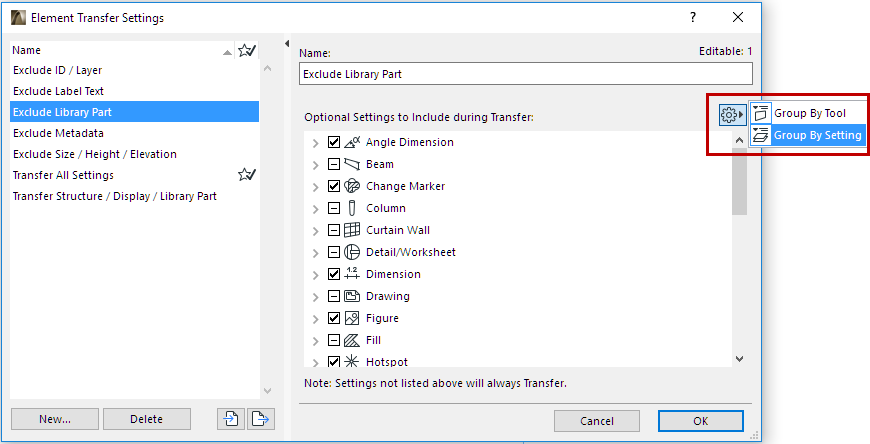
Task: Click the Figure tool icon
Action: click(352, 318)
